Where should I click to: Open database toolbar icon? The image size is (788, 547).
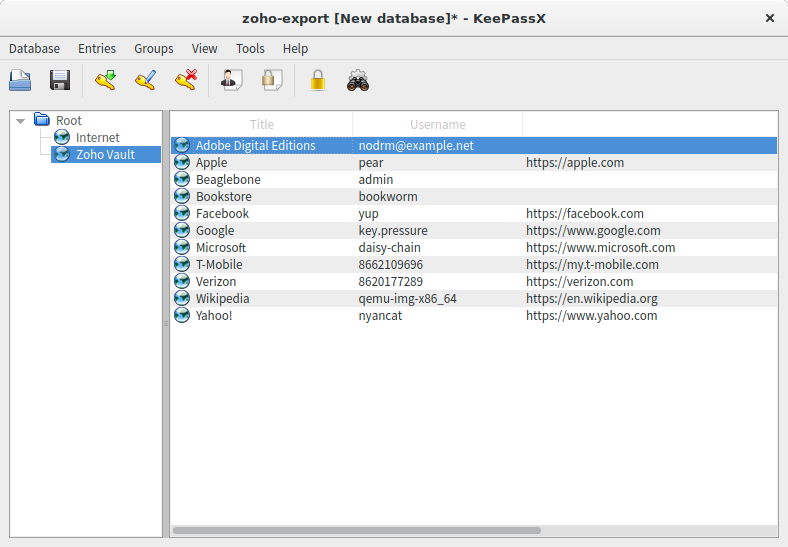(20, 80)
